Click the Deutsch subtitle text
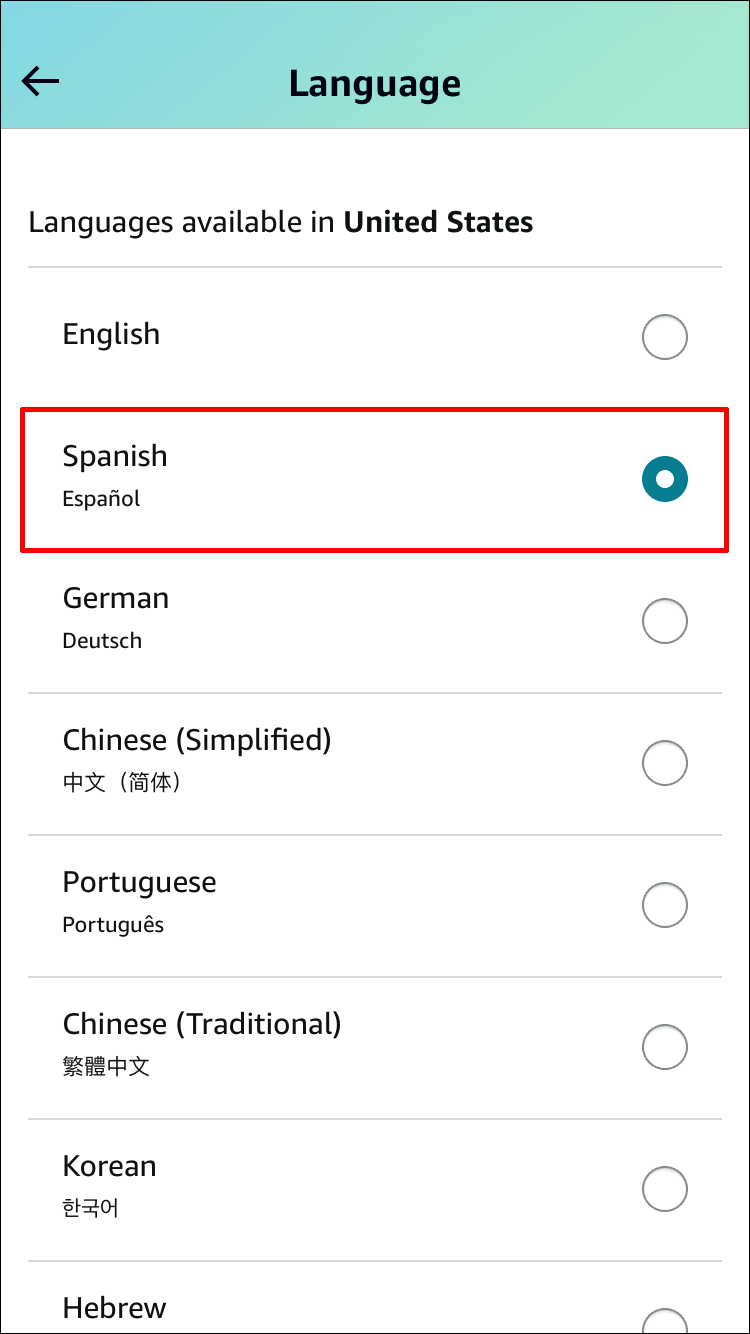This screenshot has height=1334, width=750. (x=102, y=640)
